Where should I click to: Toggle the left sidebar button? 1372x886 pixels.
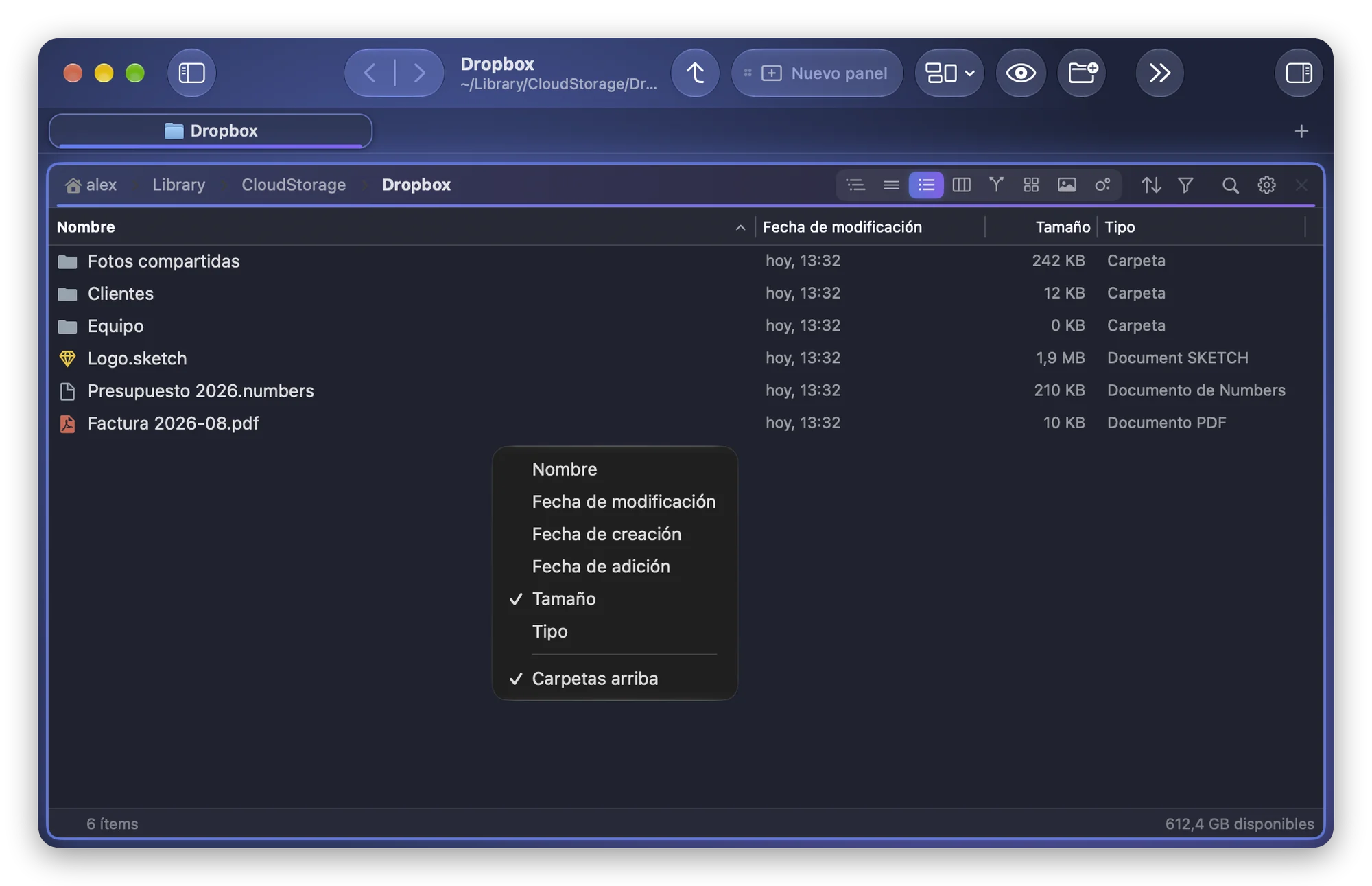[191, 73]
